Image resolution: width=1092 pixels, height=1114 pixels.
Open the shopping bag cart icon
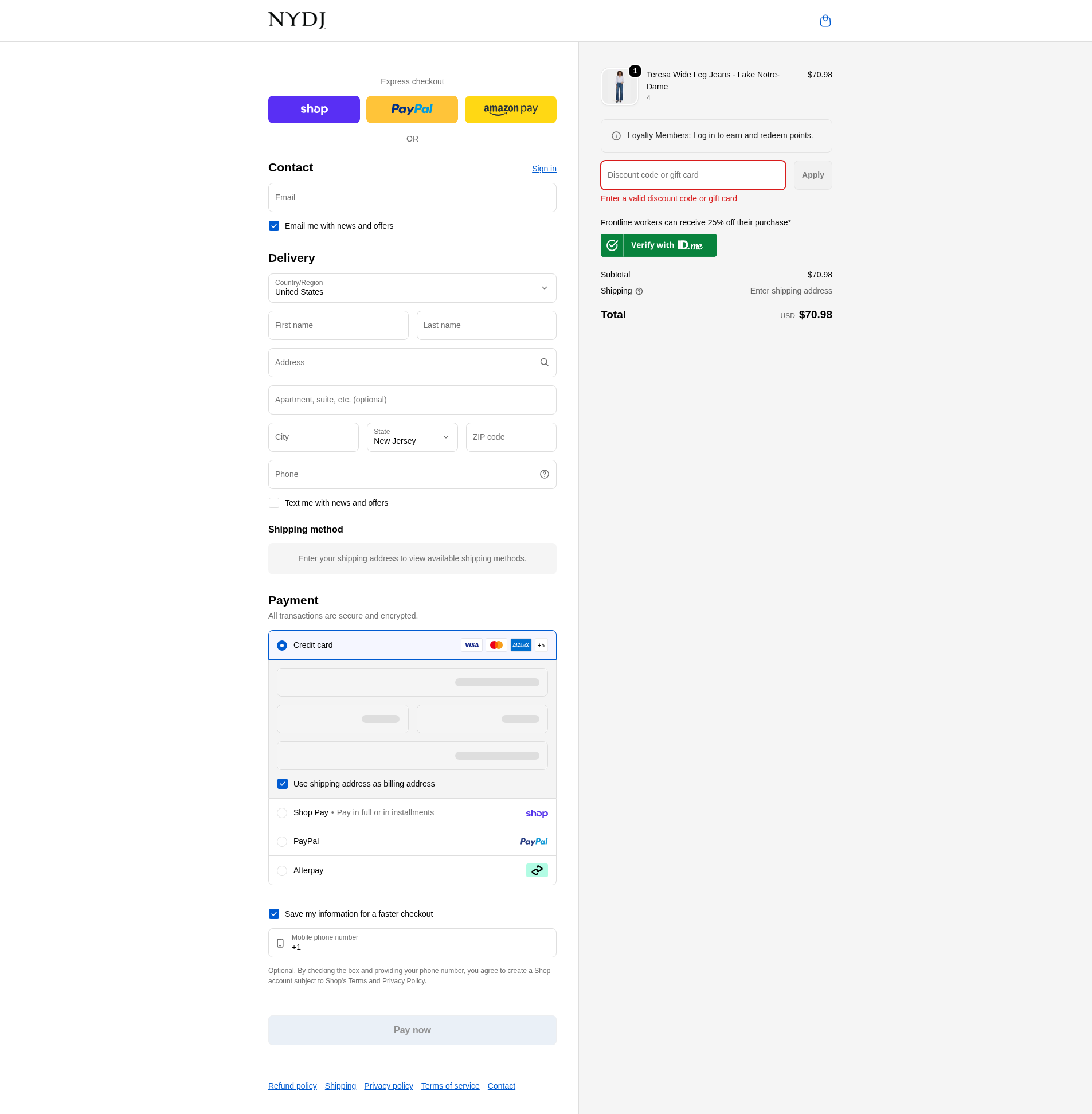coord(825,21)
